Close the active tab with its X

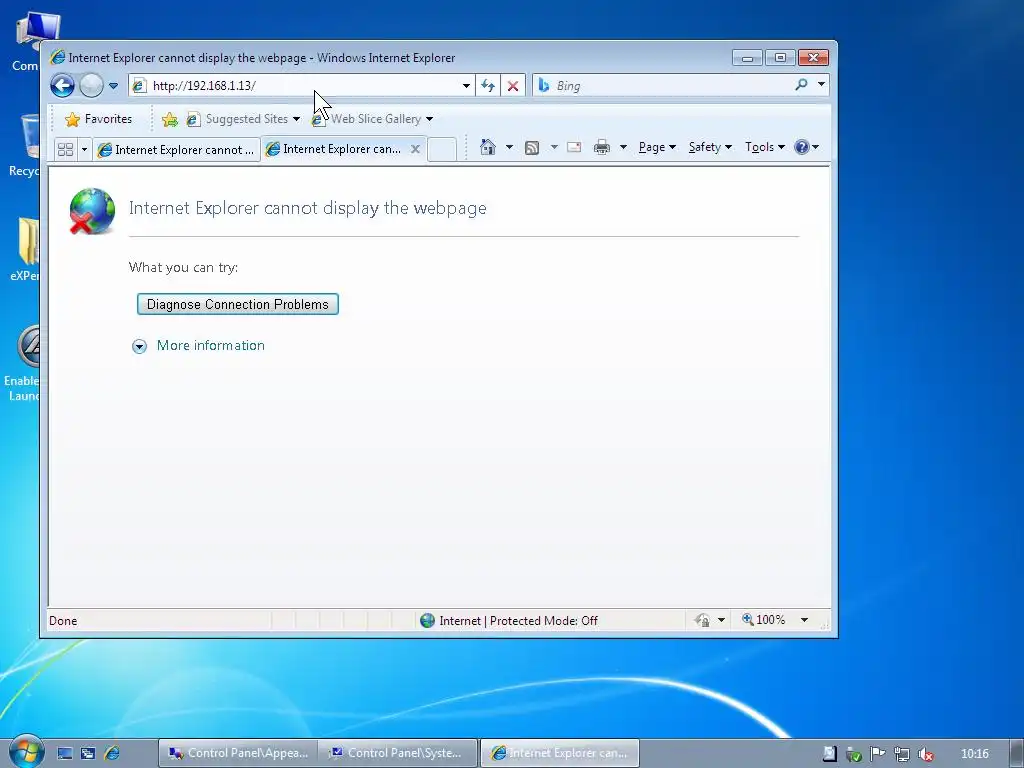(x=415, y=149)
